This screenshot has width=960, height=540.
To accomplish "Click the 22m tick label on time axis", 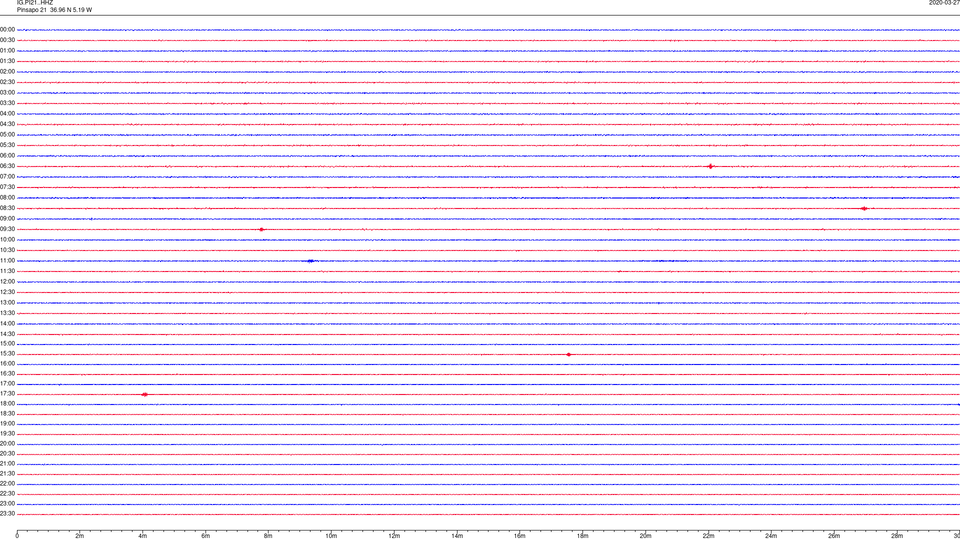I will [x=708, y=536].
